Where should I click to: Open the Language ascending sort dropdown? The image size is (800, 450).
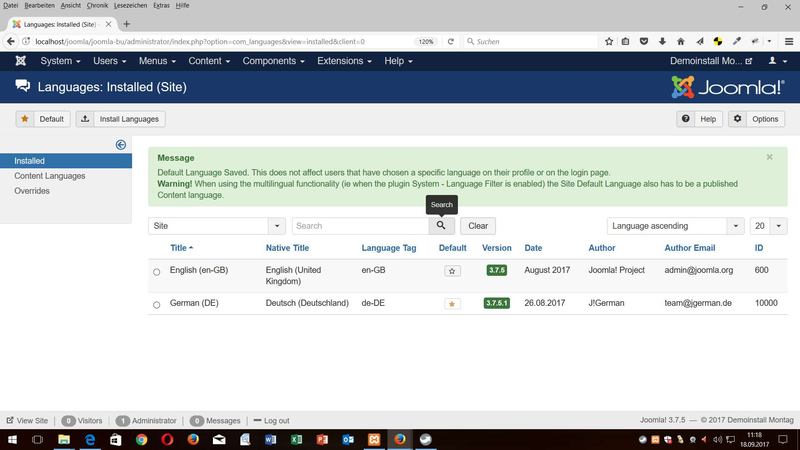[x=676, y=226]
